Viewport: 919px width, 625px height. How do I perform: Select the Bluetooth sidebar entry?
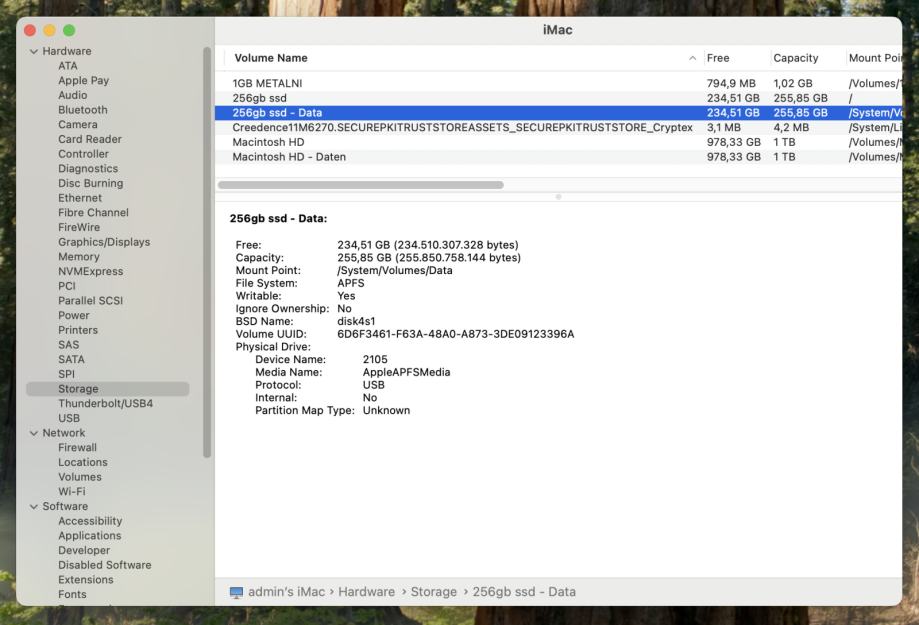pos(82,110)
